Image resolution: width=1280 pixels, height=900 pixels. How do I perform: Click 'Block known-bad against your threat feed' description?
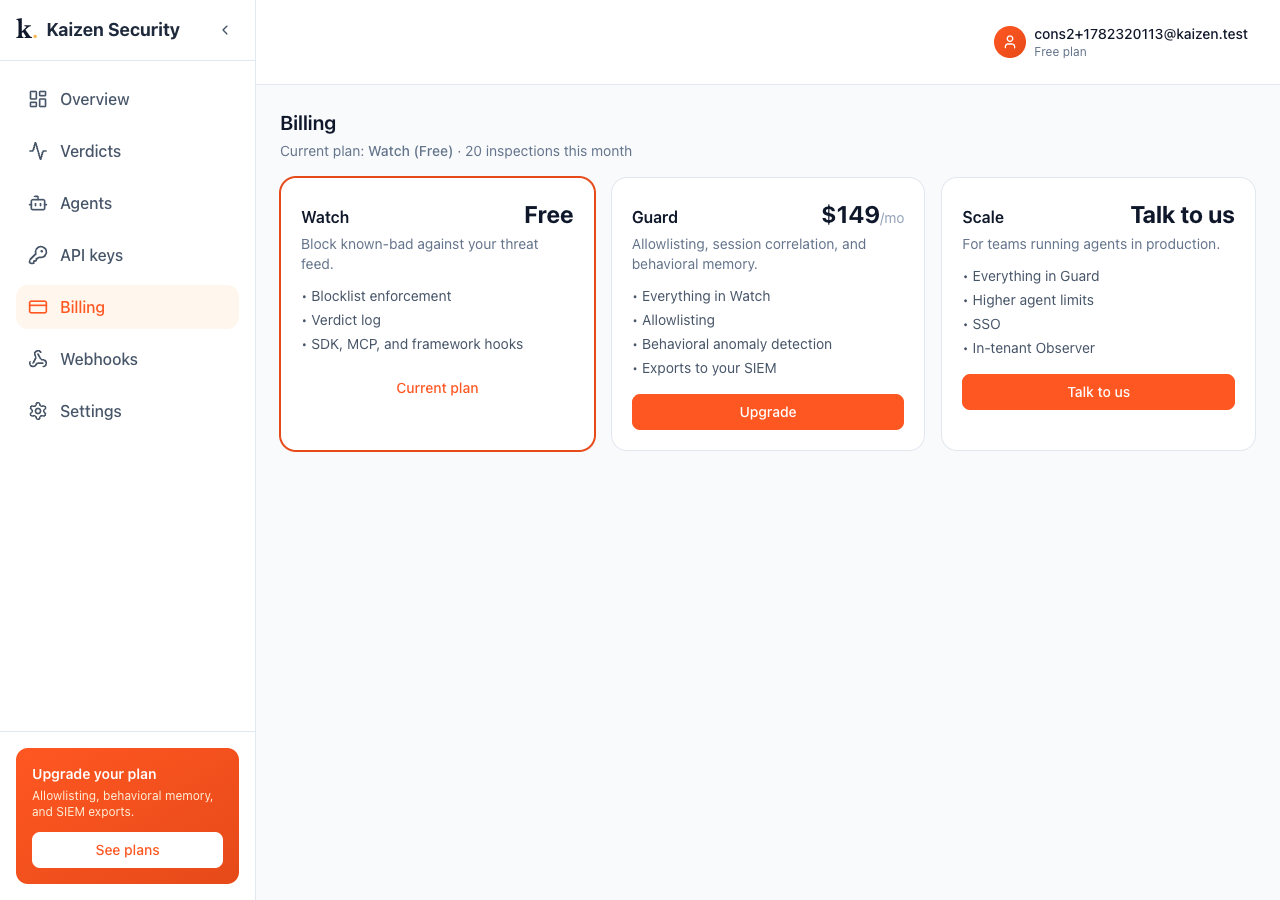420,254
